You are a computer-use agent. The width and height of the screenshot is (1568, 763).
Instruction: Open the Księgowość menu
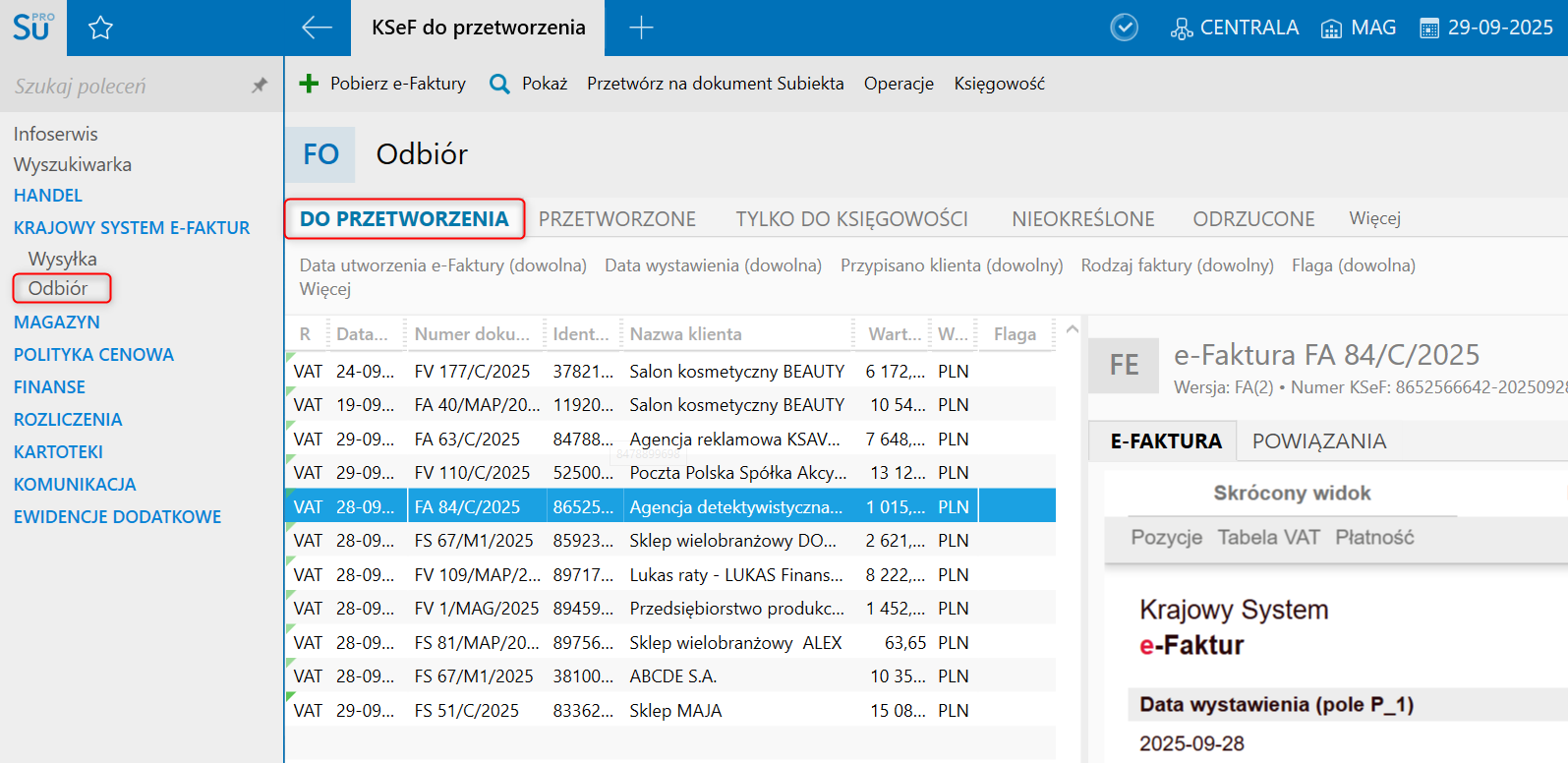click(999, 84)
